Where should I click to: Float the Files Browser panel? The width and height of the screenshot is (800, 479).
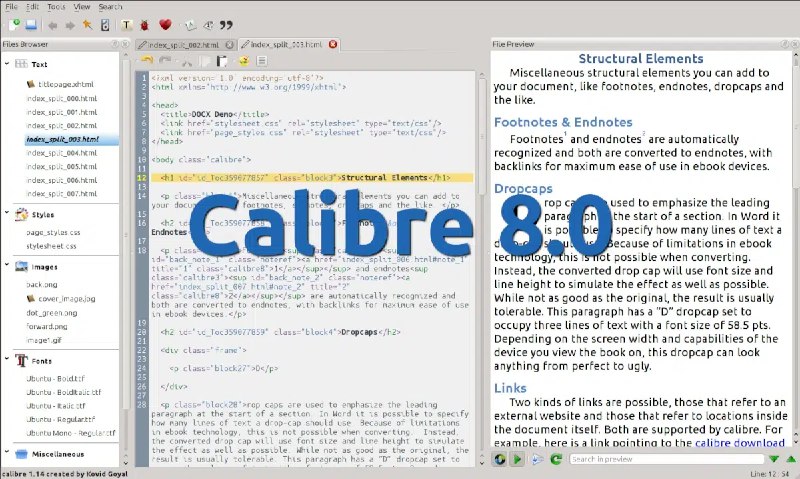pyautogui.click(x=115, y=44)
